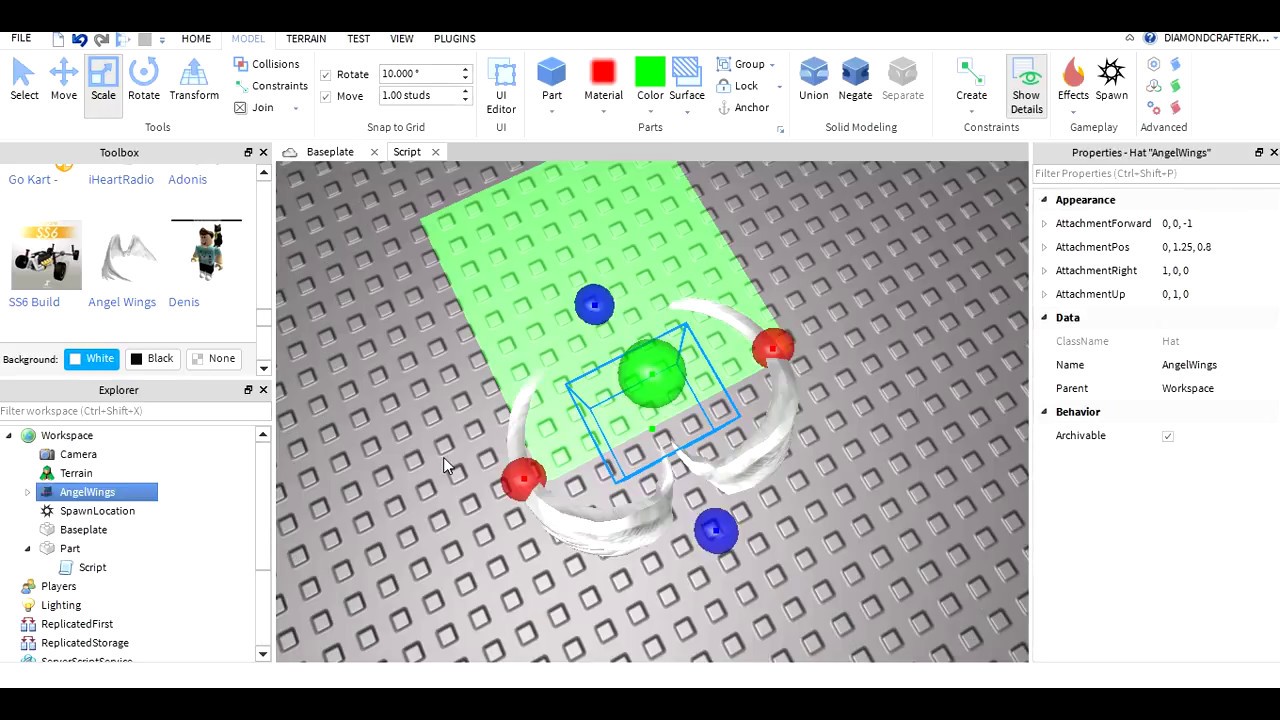Screen dimensions: 1280x720
Task: Set toolbox background to None
Action: pos(212,359)
